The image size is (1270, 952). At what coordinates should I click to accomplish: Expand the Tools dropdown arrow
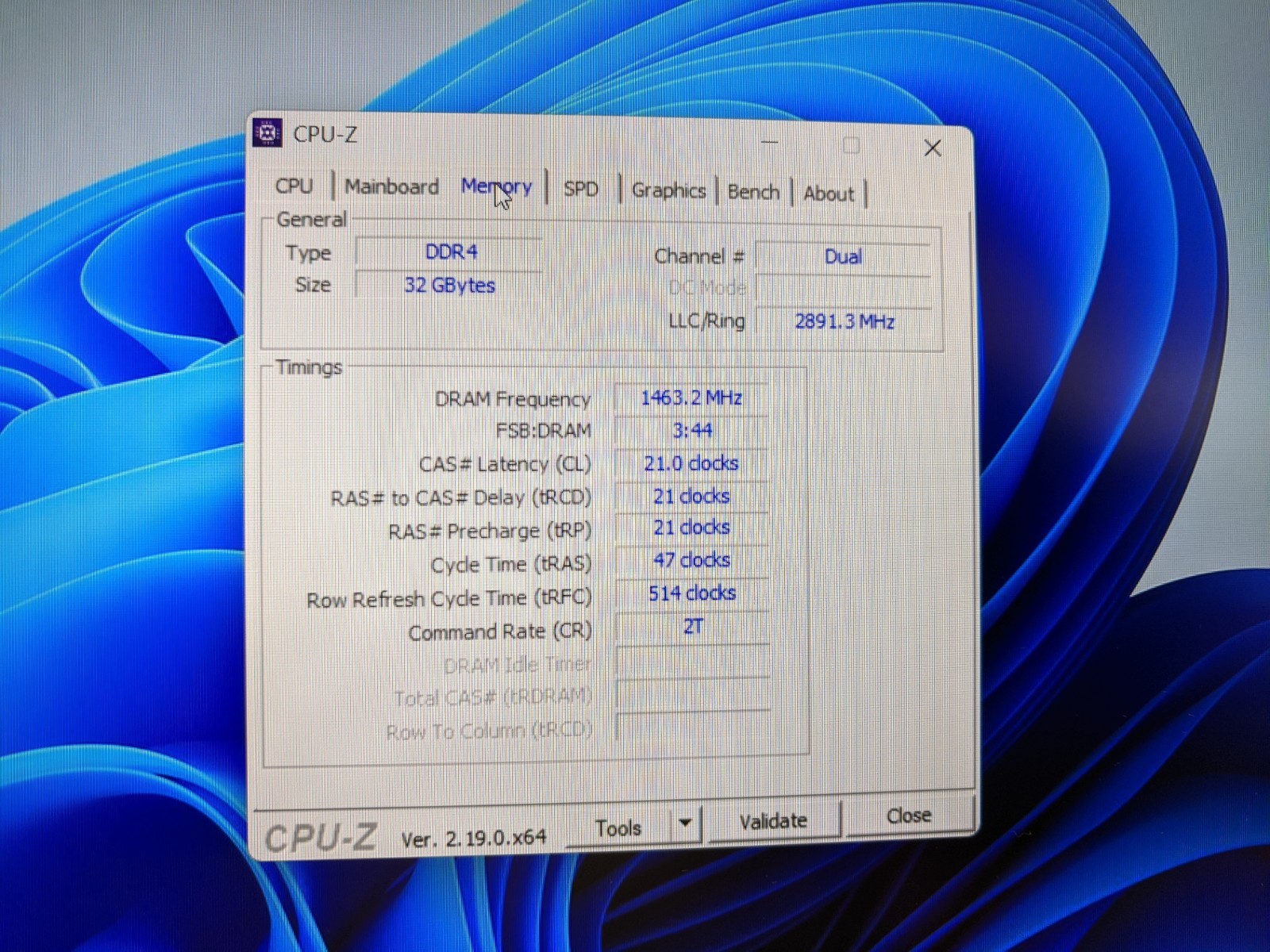pyautogui.click(x=686, y=825)
